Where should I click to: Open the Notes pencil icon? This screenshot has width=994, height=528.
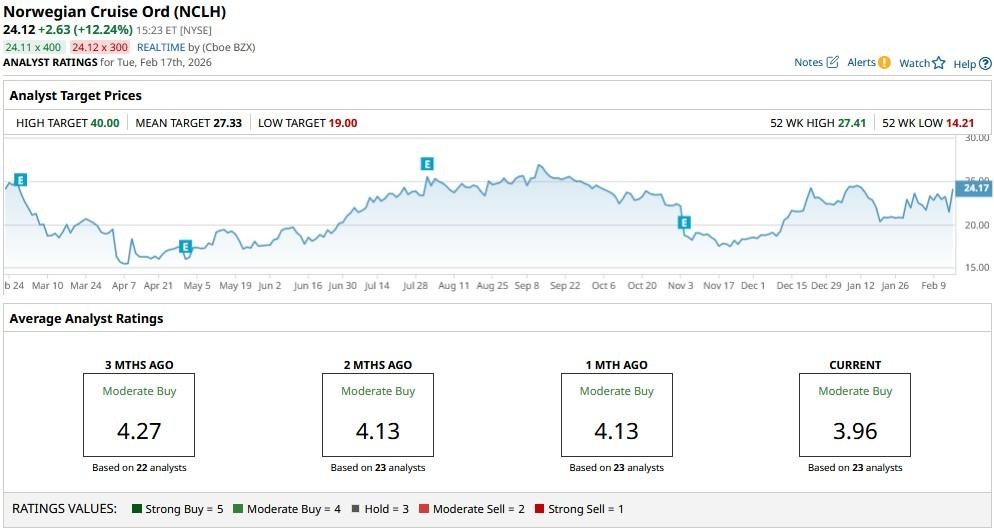pyautogui.click(x=833, y=62)
